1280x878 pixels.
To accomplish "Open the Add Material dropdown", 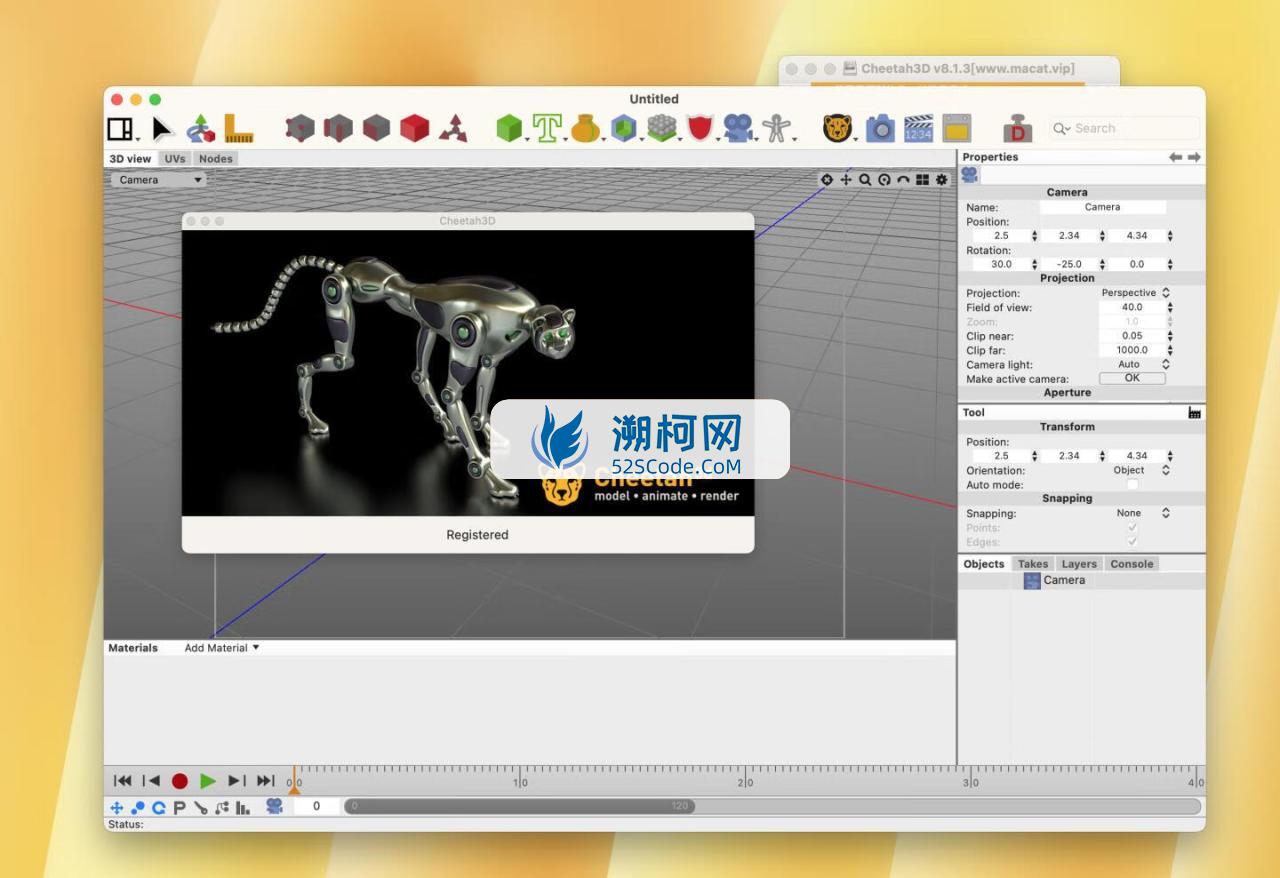I will pos(222,648).
